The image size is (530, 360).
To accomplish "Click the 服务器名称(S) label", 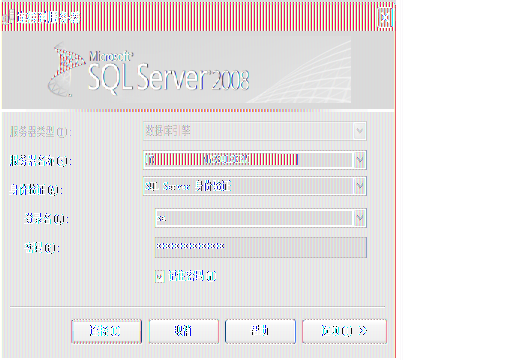I will click(41, 161).
